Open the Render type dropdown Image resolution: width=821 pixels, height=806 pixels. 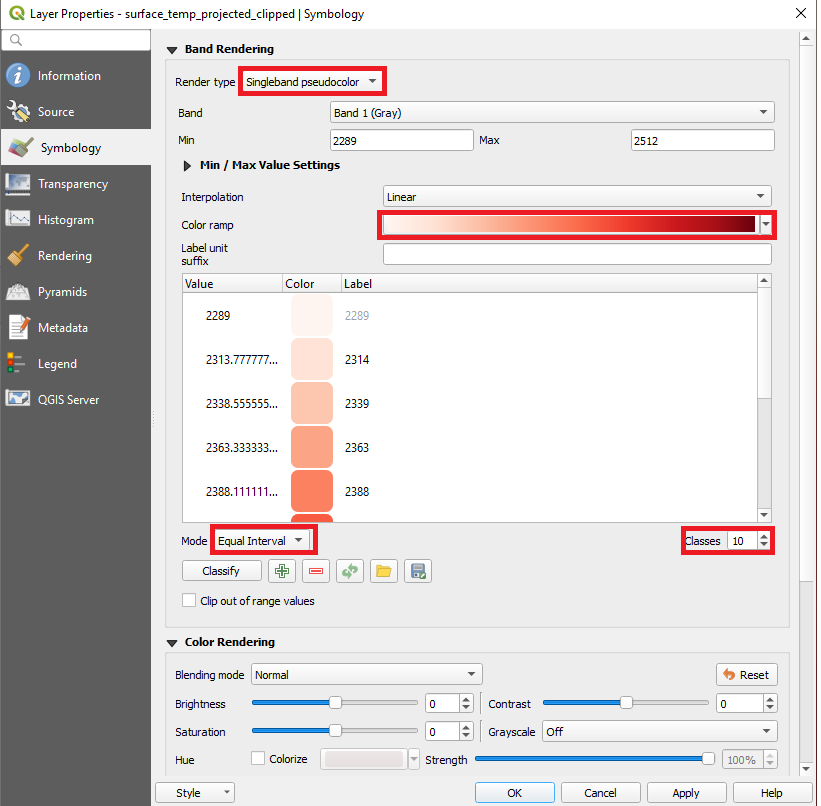(x=312, y=81)
